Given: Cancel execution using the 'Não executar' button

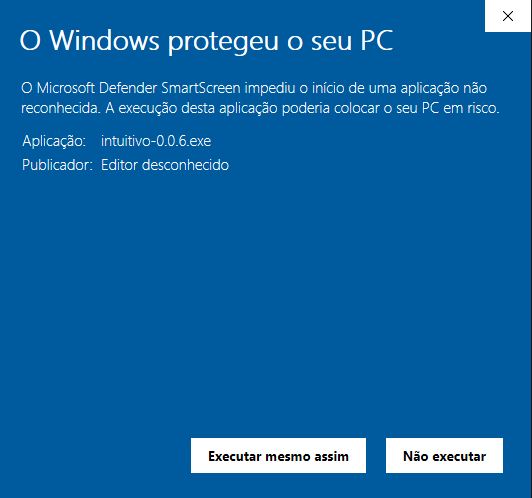Looking at the screenshot, I should click(x=444, y=456).
